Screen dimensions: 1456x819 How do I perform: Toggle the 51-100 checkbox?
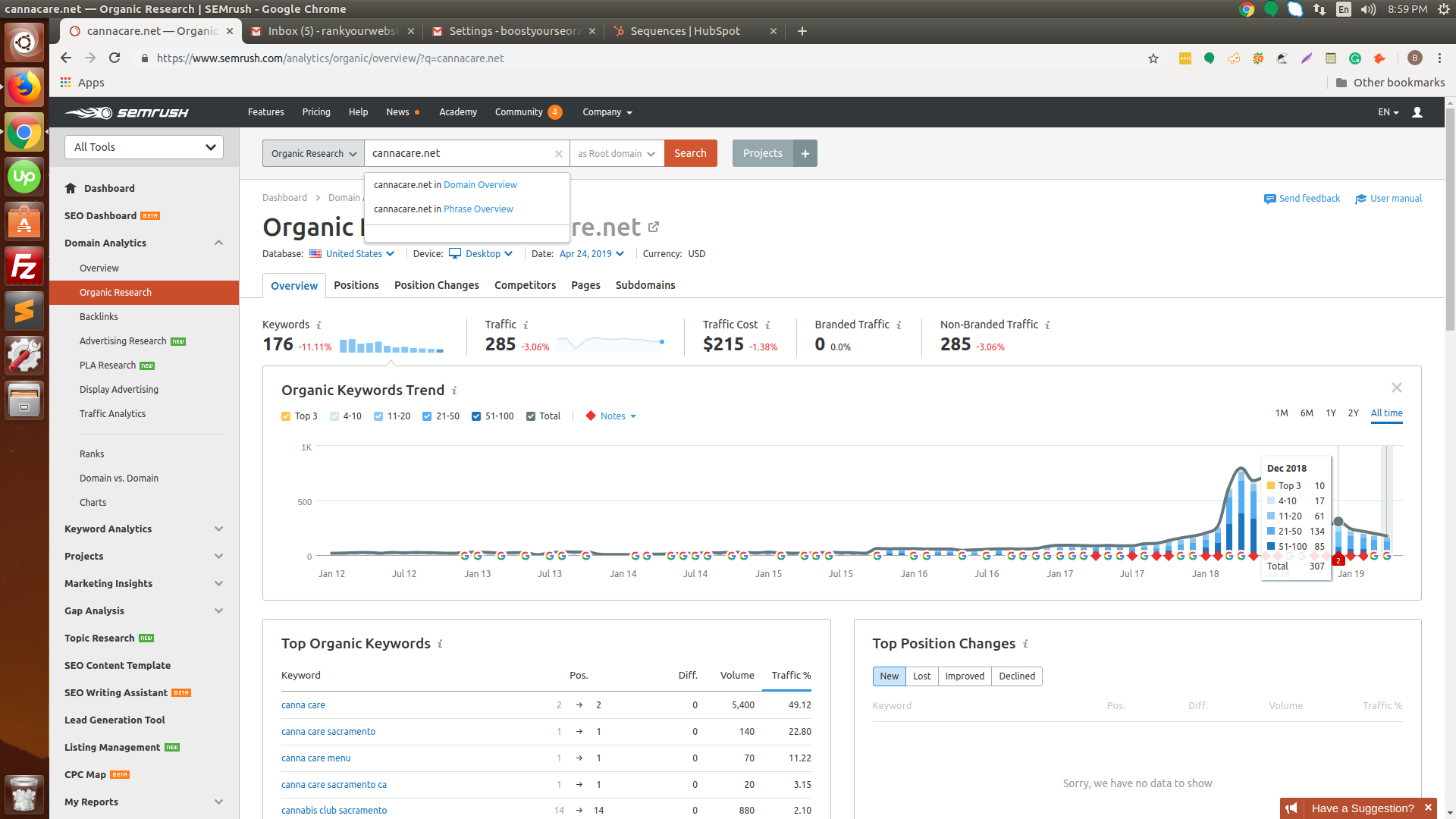pos(476,416)
